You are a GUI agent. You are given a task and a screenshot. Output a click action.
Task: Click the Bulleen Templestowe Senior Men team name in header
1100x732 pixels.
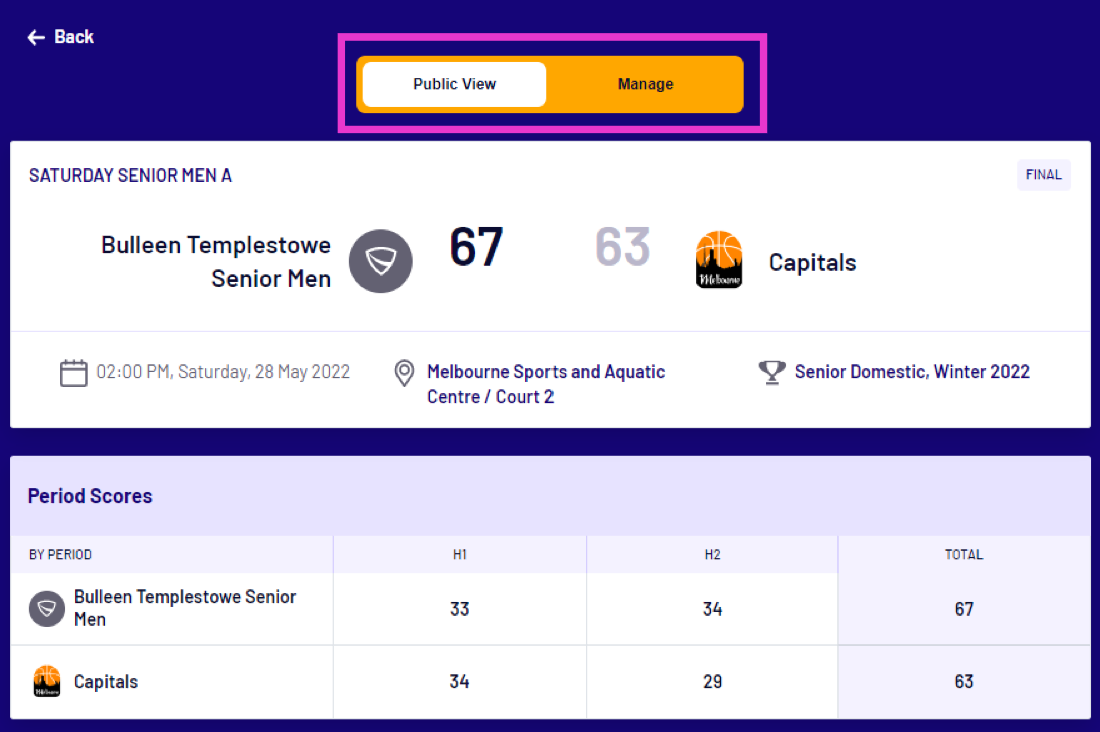coord(216,261)
